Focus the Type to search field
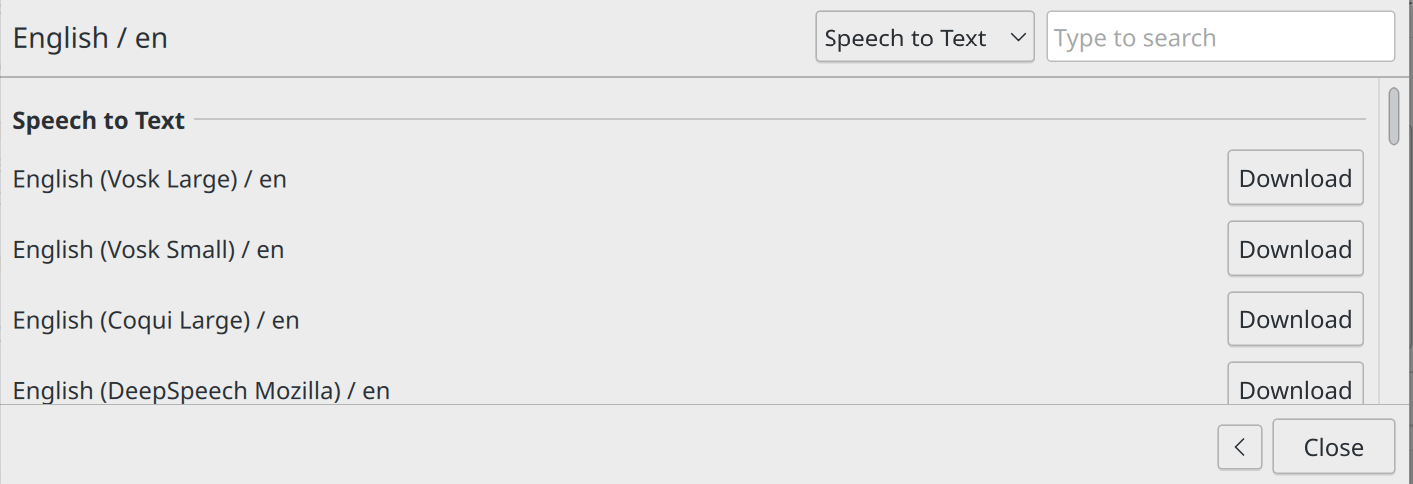 click(x=1220, y=37)
